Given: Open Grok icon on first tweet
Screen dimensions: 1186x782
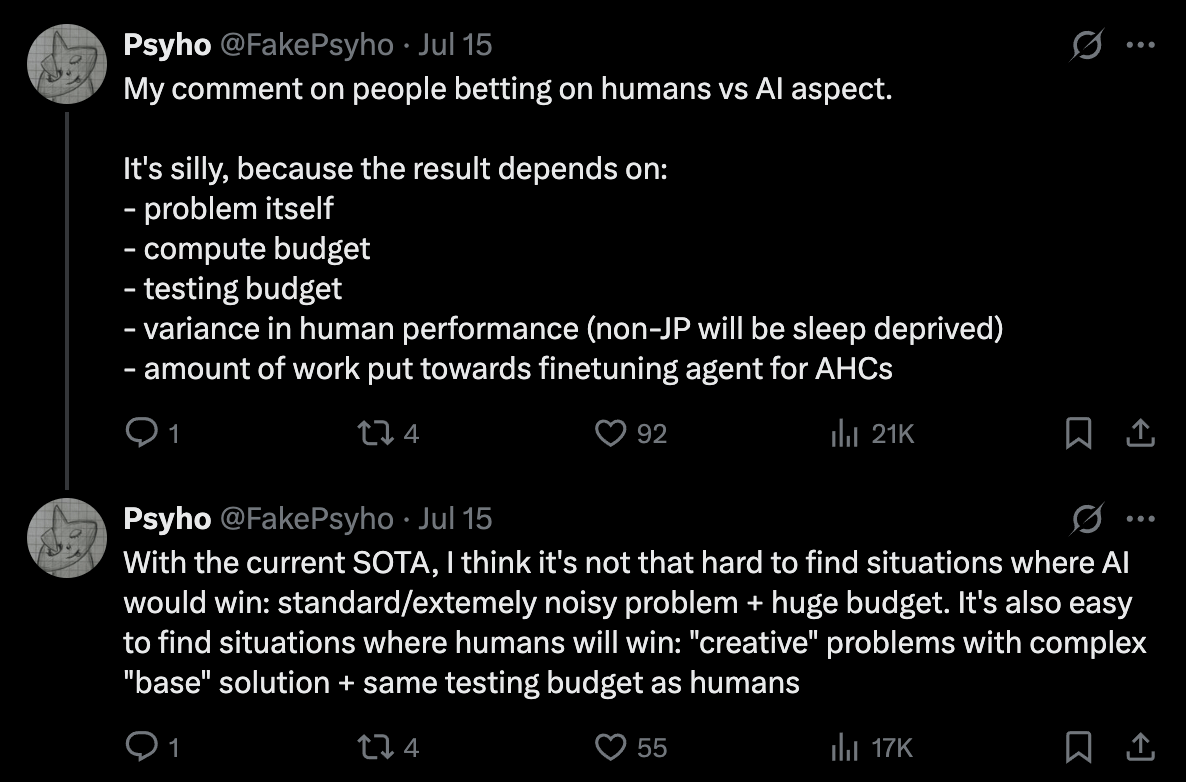Looking at the screenshot, I should [x=1087, y=45].
